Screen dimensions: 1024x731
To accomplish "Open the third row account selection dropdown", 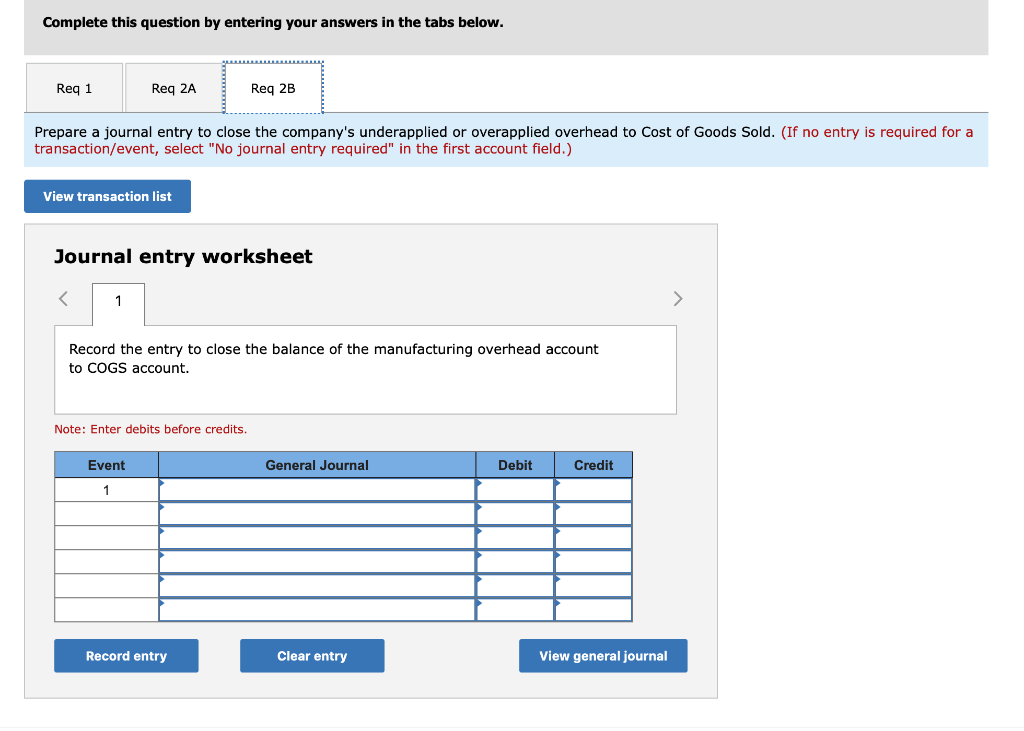I will tap(161, 534).
